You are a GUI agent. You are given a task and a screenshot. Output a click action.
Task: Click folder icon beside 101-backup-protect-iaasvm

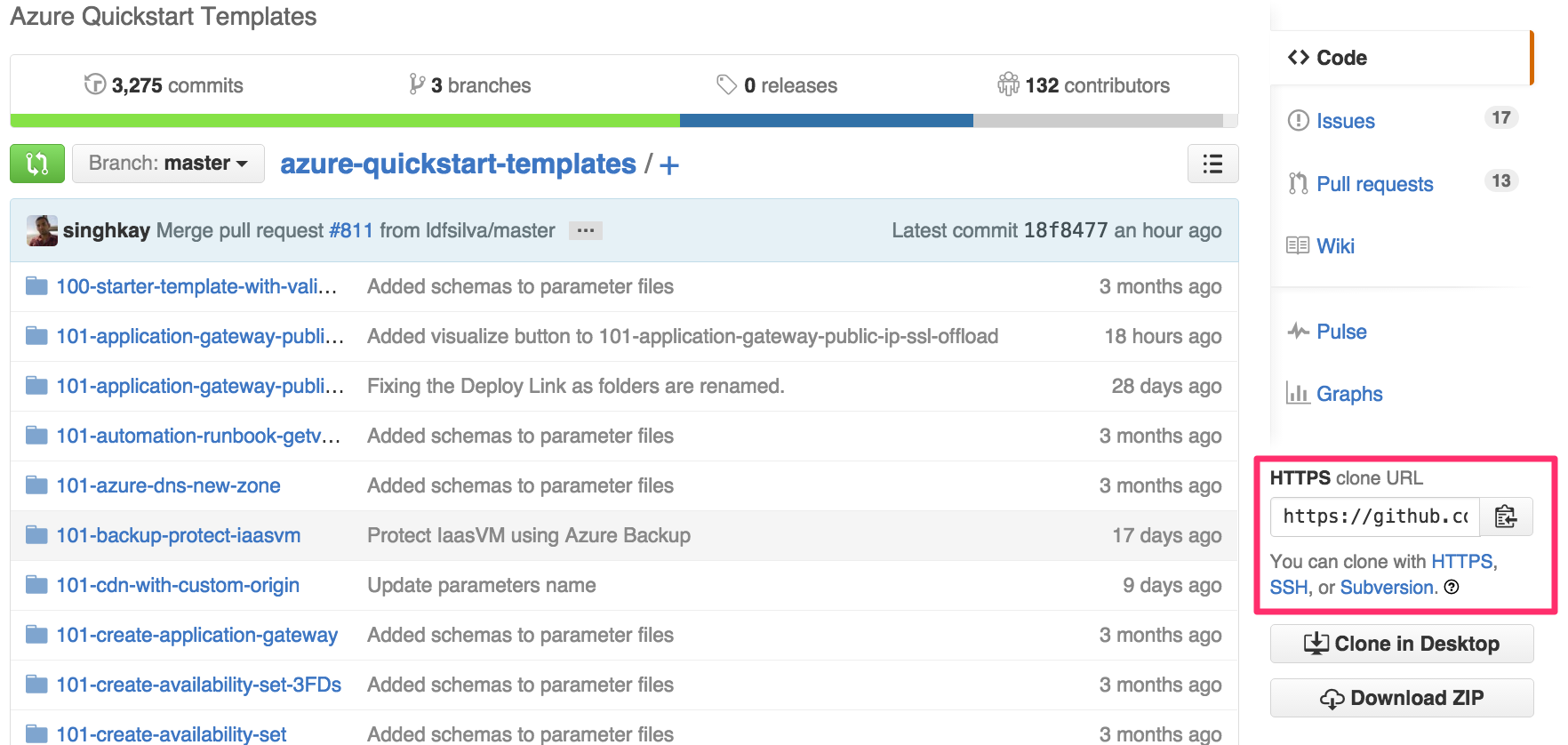click(x=36, y=534)
